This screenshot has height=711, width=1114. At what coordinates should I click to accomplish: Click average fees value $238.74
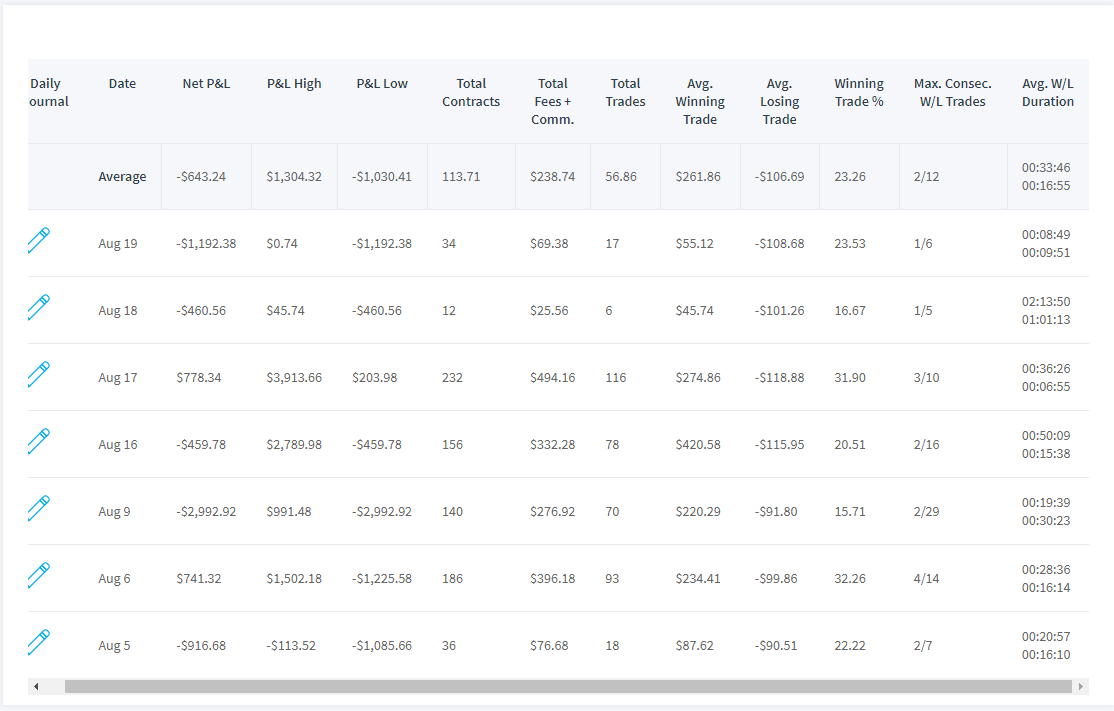tap(553, 177)
